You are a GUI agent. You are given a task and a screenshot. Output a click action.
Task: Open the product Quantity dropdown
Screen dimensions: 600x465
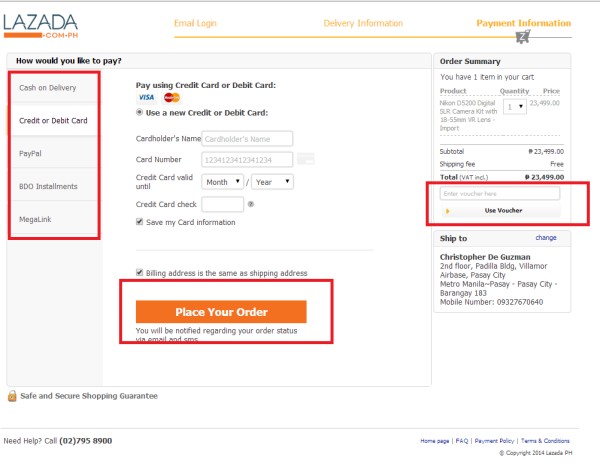pos(515,106)
